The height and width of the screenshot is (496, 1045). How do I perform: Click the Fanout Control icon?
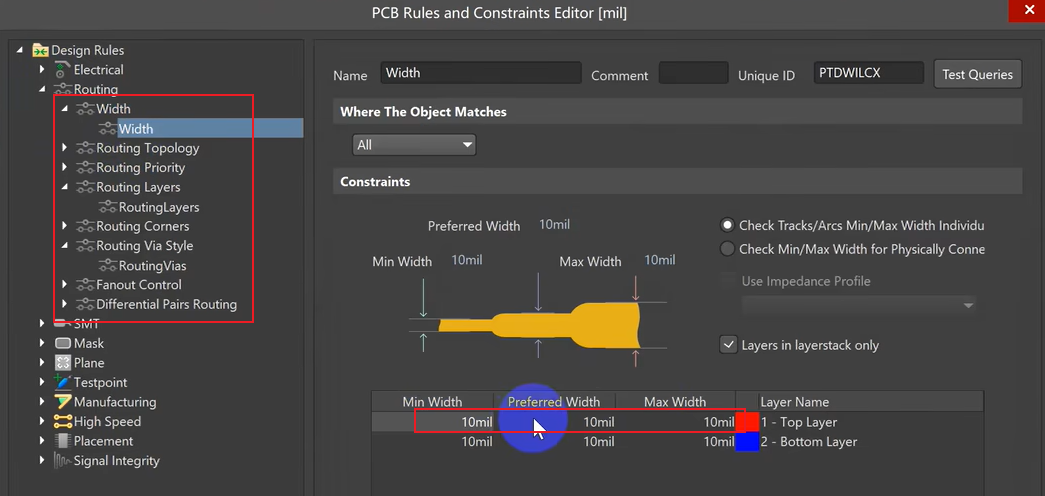[x=85, y=285]
